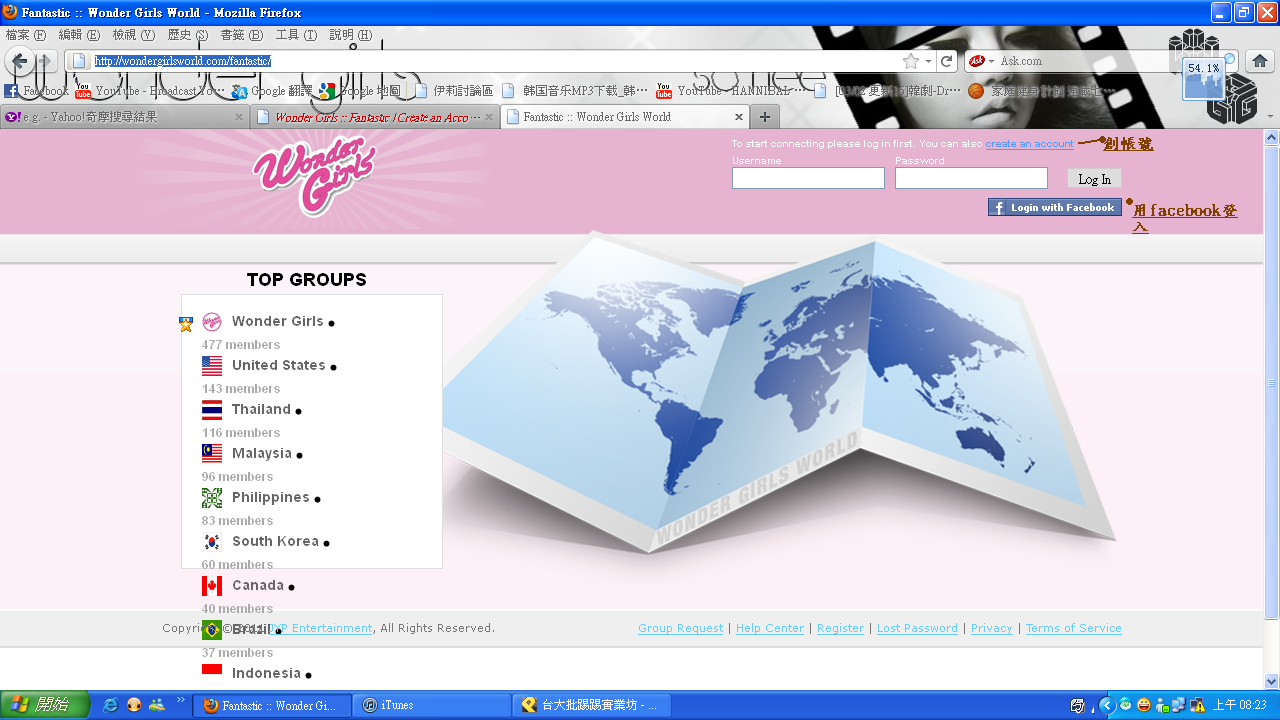Click the Firefox back arrow button
This screenshot has width=1280, height=720.
[x=19, y=61]
